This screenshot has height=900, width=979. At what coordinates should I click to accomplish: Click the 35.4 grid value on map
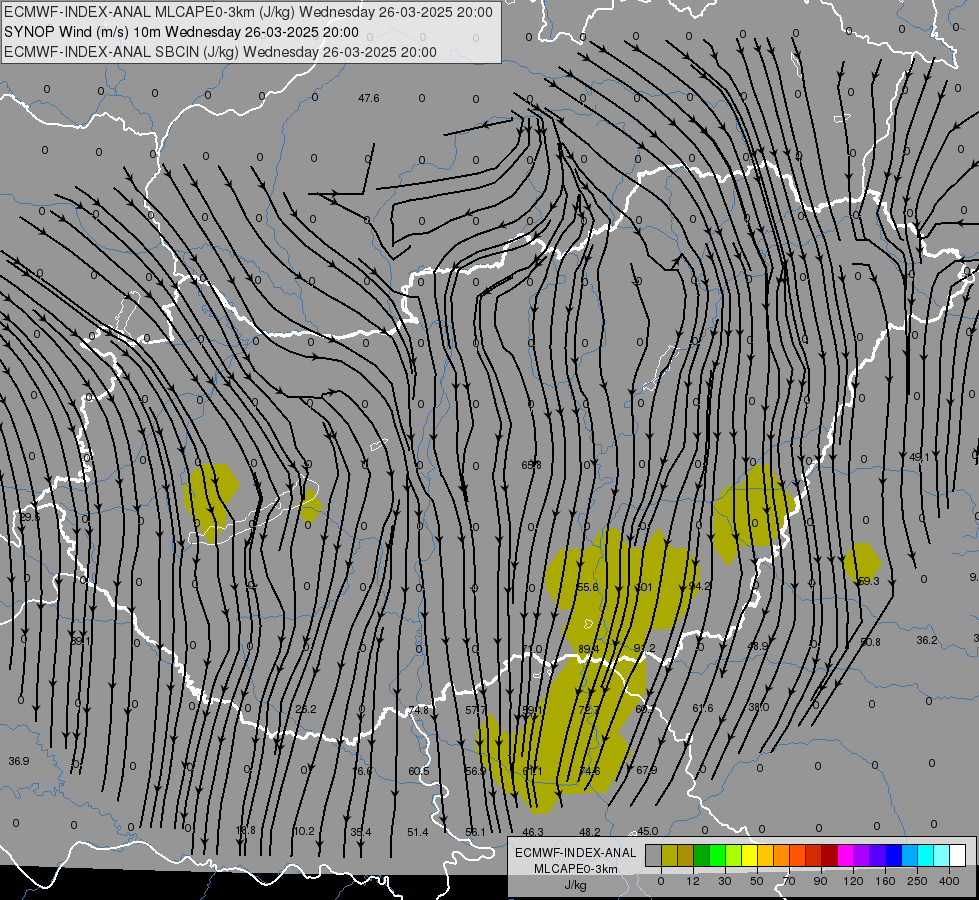click(361, 832)
